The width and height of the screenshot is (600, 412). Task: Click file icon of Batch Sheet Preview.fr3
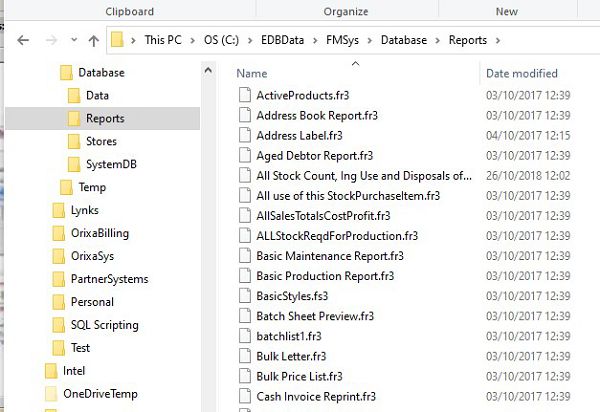coord(245,316)
